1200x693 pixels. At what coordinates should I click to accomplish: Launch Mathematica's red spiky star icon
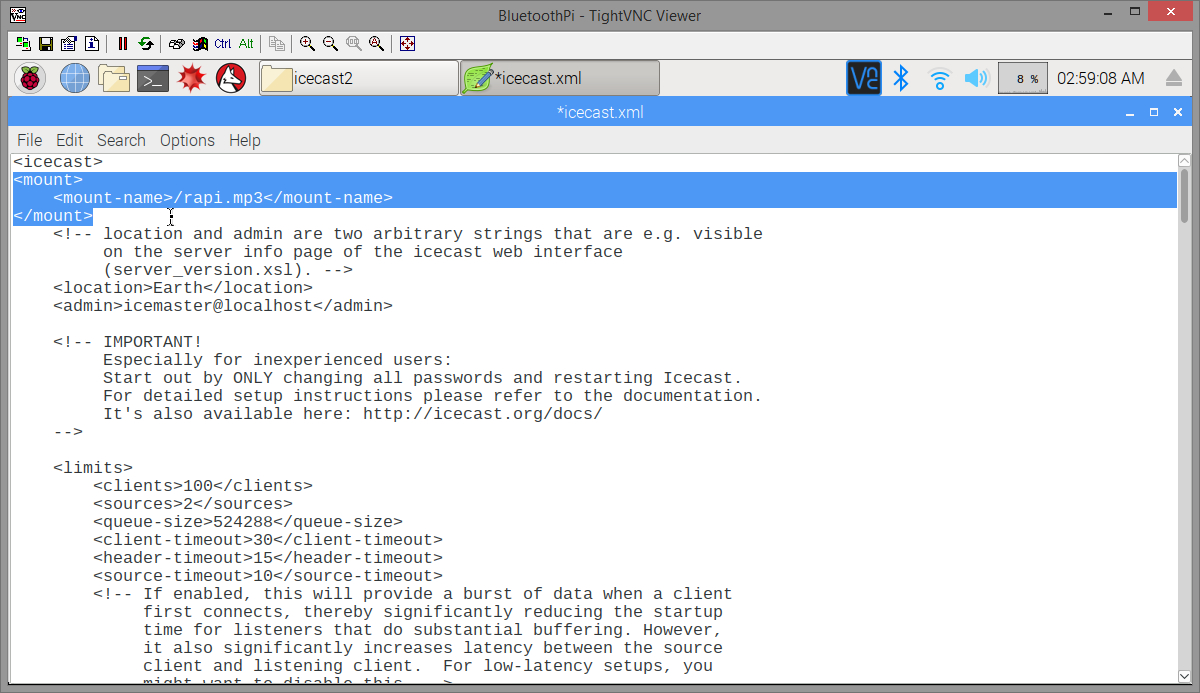pyautogui.click(x=192, y=78)
